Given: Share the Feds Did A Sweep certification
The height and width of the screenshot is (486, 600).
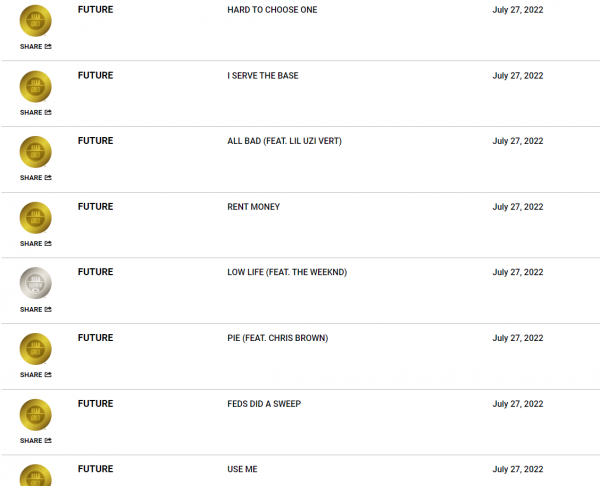Looking at the screenshot, I should click(36, 441).
